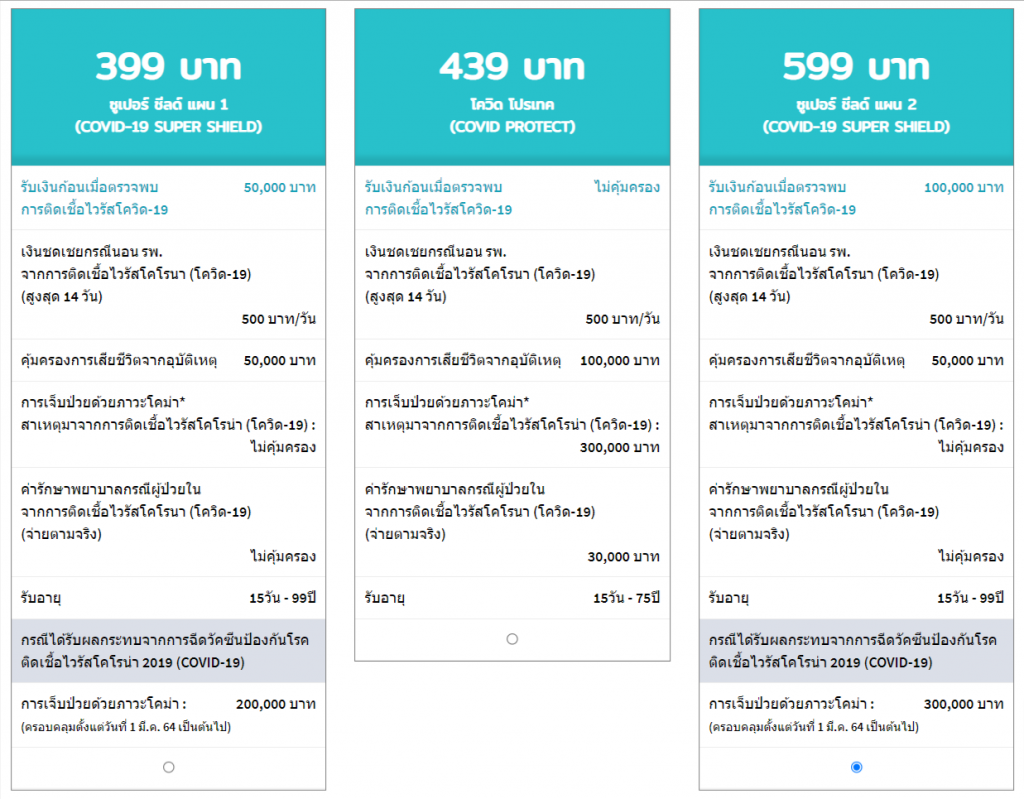Viewport: 1024px width, 799px height.
Task: Click the 599 บาท Super Shield header
Action: (x=856, y=86)
